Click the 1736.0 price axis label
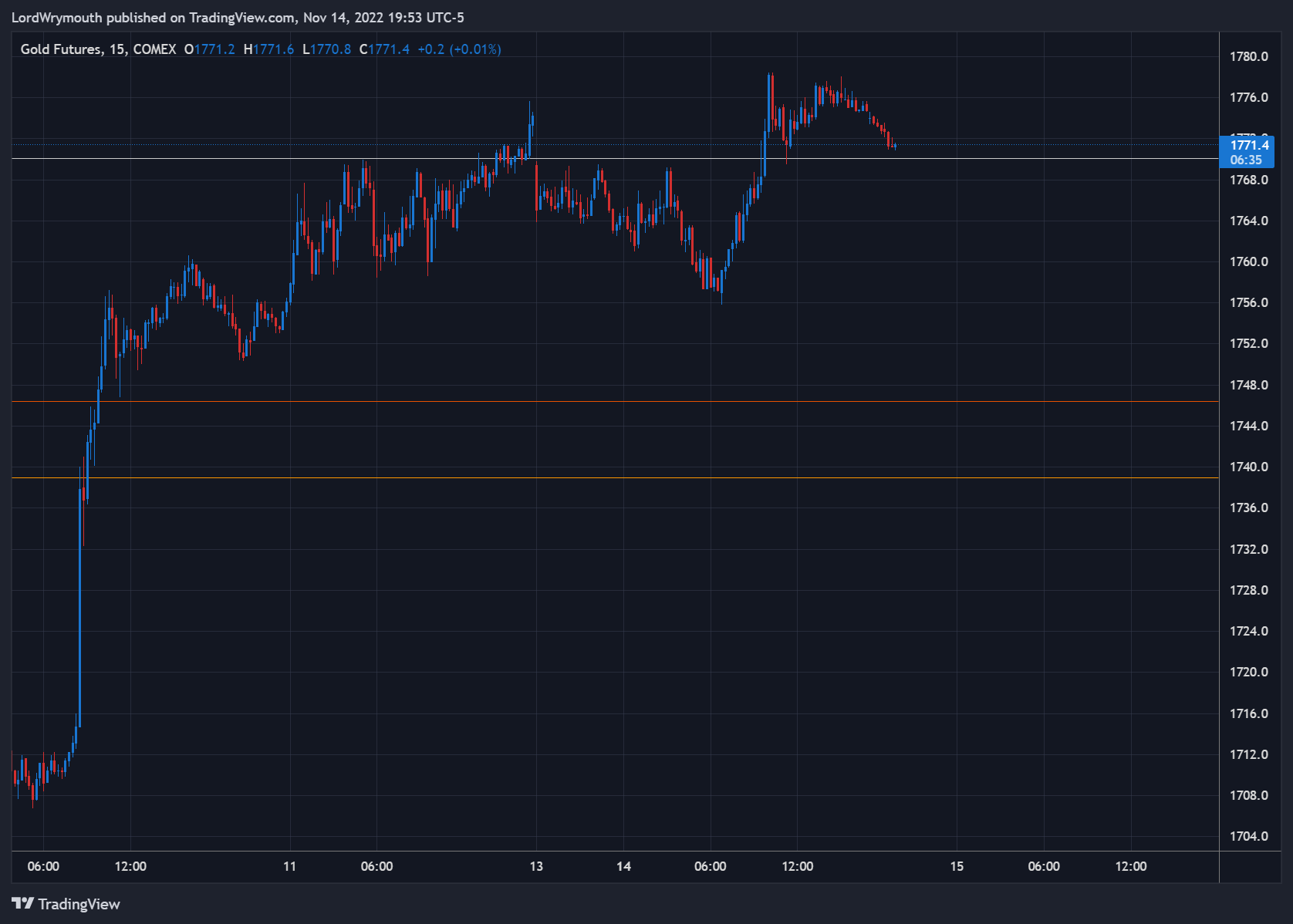This screenshot has width=1293, height=924. pyautogui.click(x=1249, y=508)
